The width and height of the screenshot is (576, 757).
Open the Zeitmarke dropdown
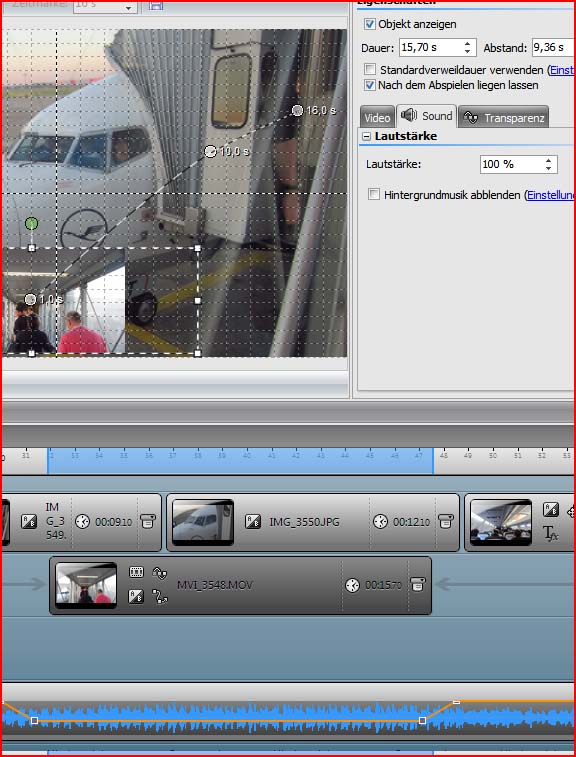tap(128, 8)
